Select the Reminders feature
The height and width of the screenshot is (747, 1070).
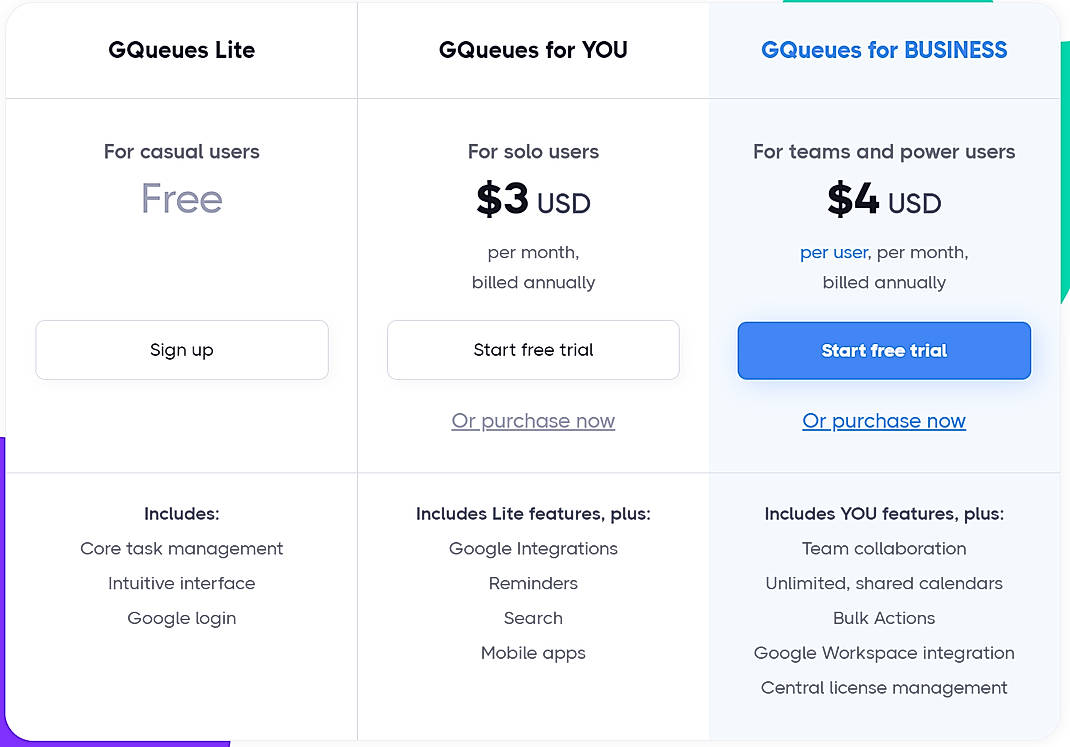coord(533,583)
